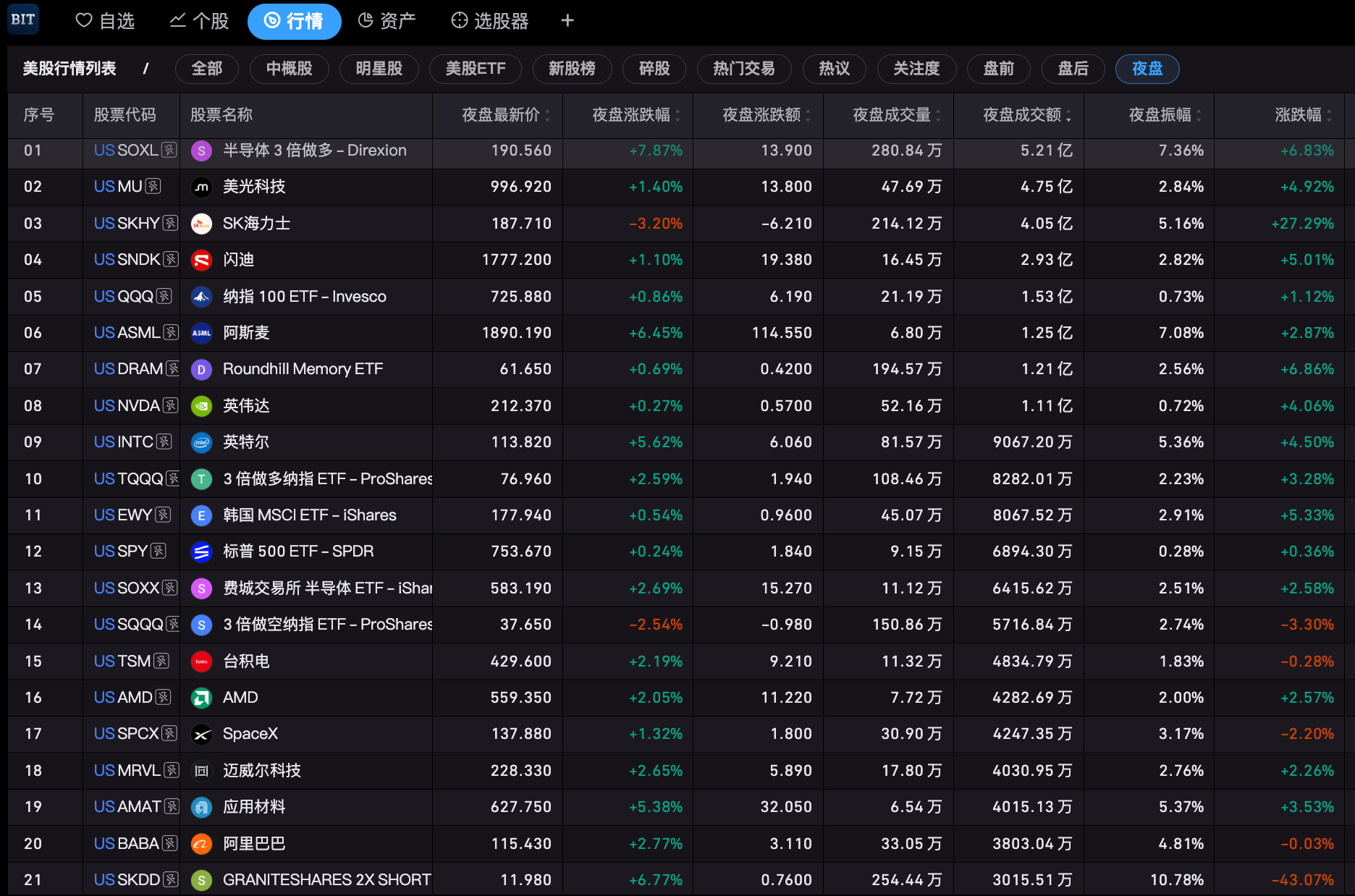Click the Micron (美光科技) logo icon
The width and height of the screenshot is (1355, 896).
click(x=201, y=187)
